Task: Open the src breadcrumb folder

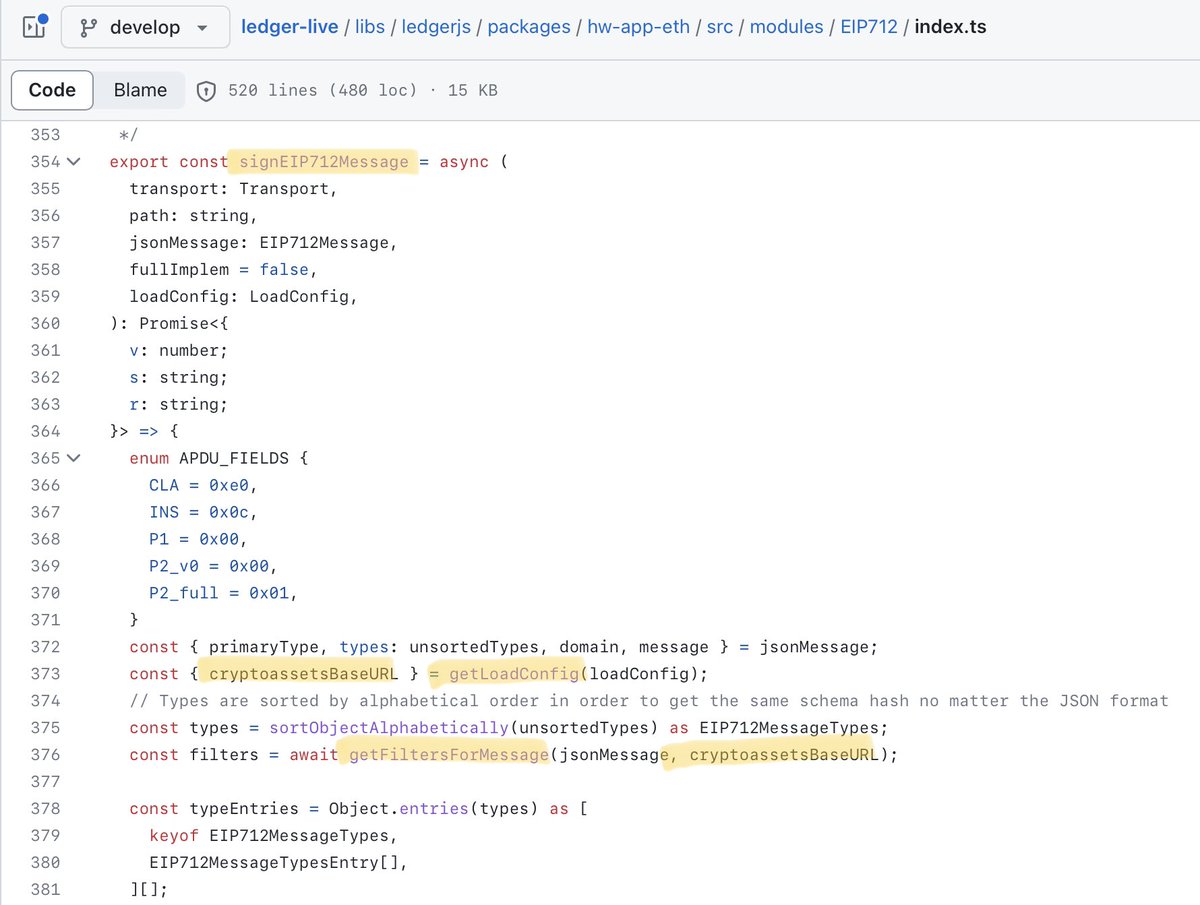Action: [x=718, y=27]
